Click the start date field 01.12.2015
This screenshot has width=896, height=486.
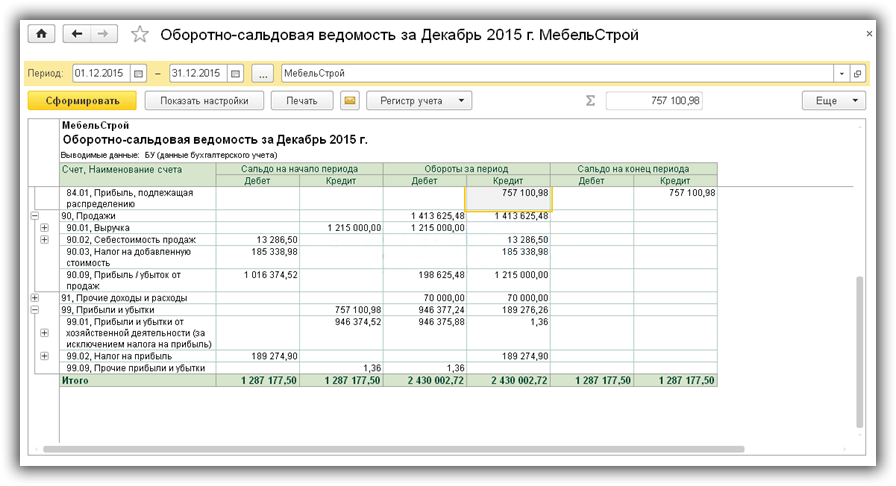(101, 73)
